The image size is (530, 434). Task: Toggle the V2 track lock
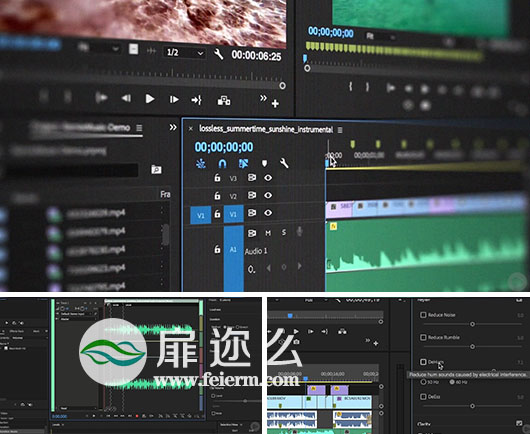tap(217, 196)
